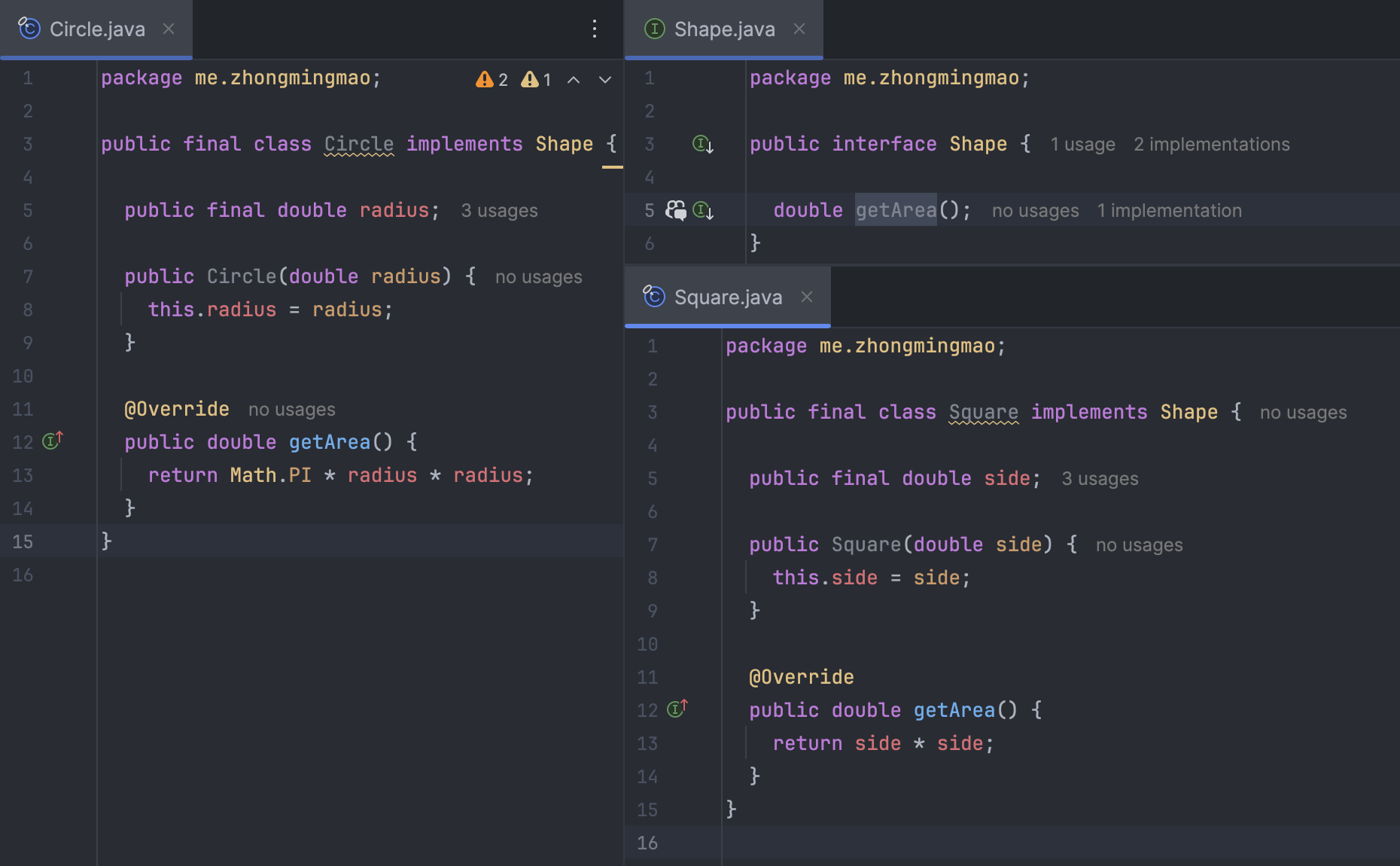
Task: Select the Circle.java tab
Action: 96,29
